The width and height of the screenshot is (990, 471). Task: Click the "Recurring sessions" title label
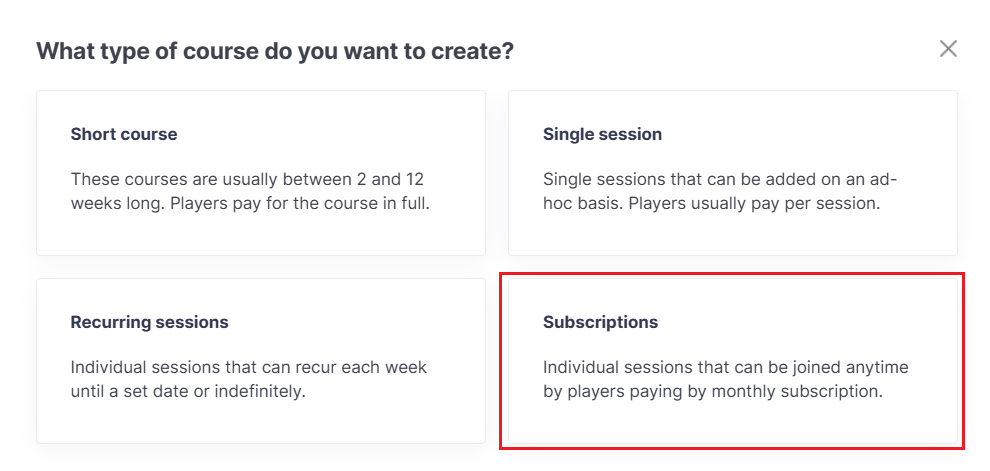pos(149,322)
